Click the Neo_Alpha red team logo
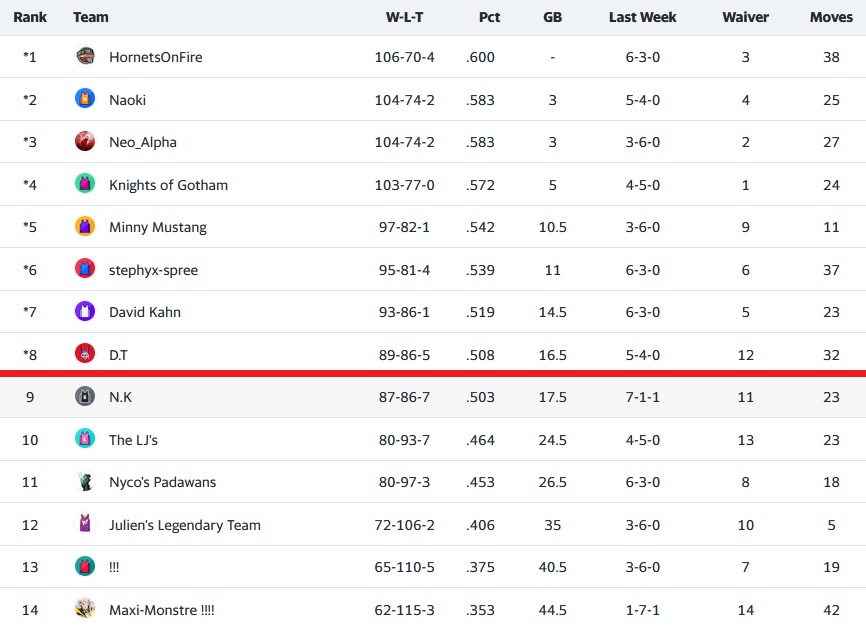 pyautogui.click(x=85, y=142)
